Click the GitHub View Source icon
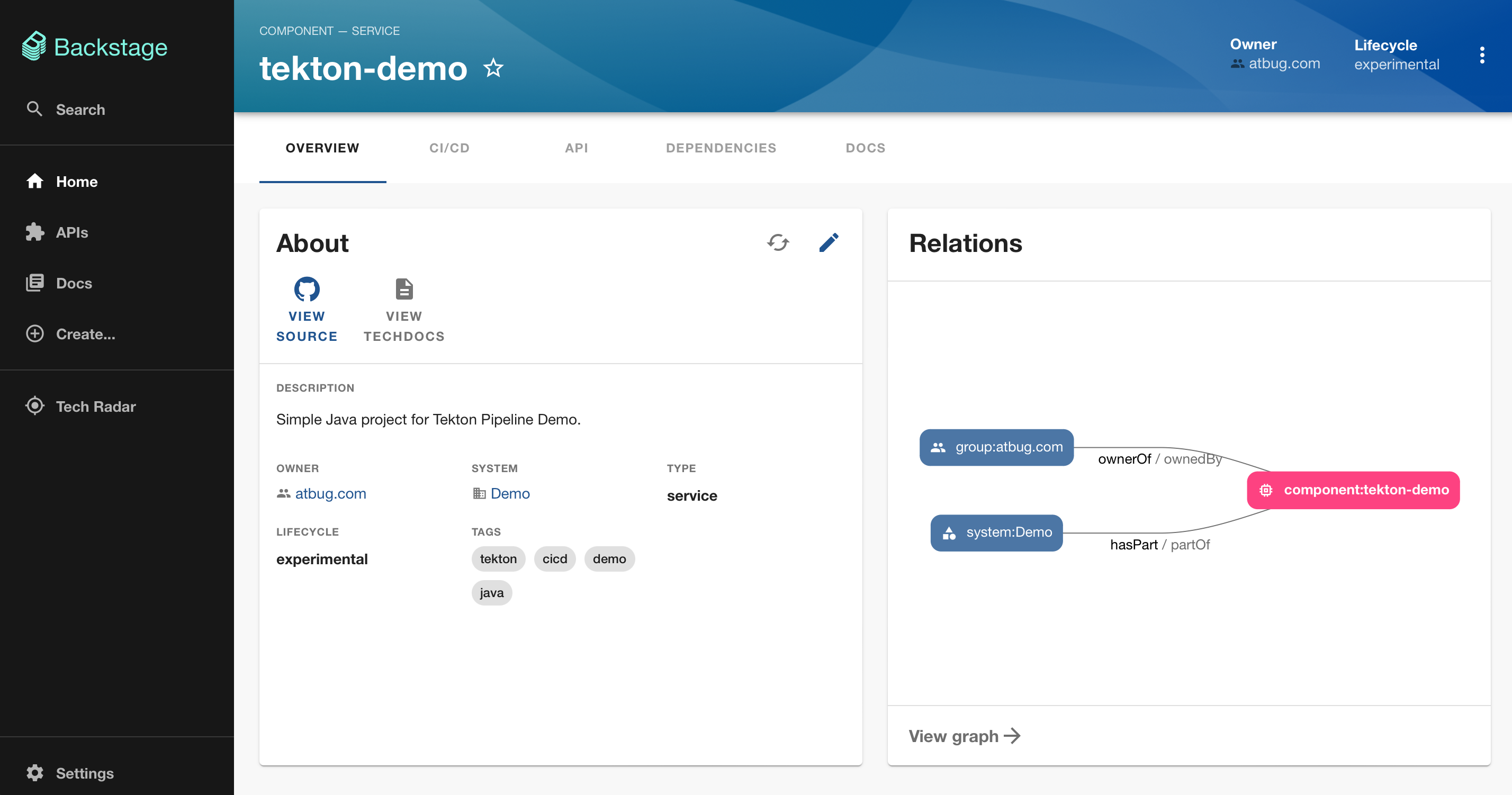The image size is (1512, 795). (307, 288)
